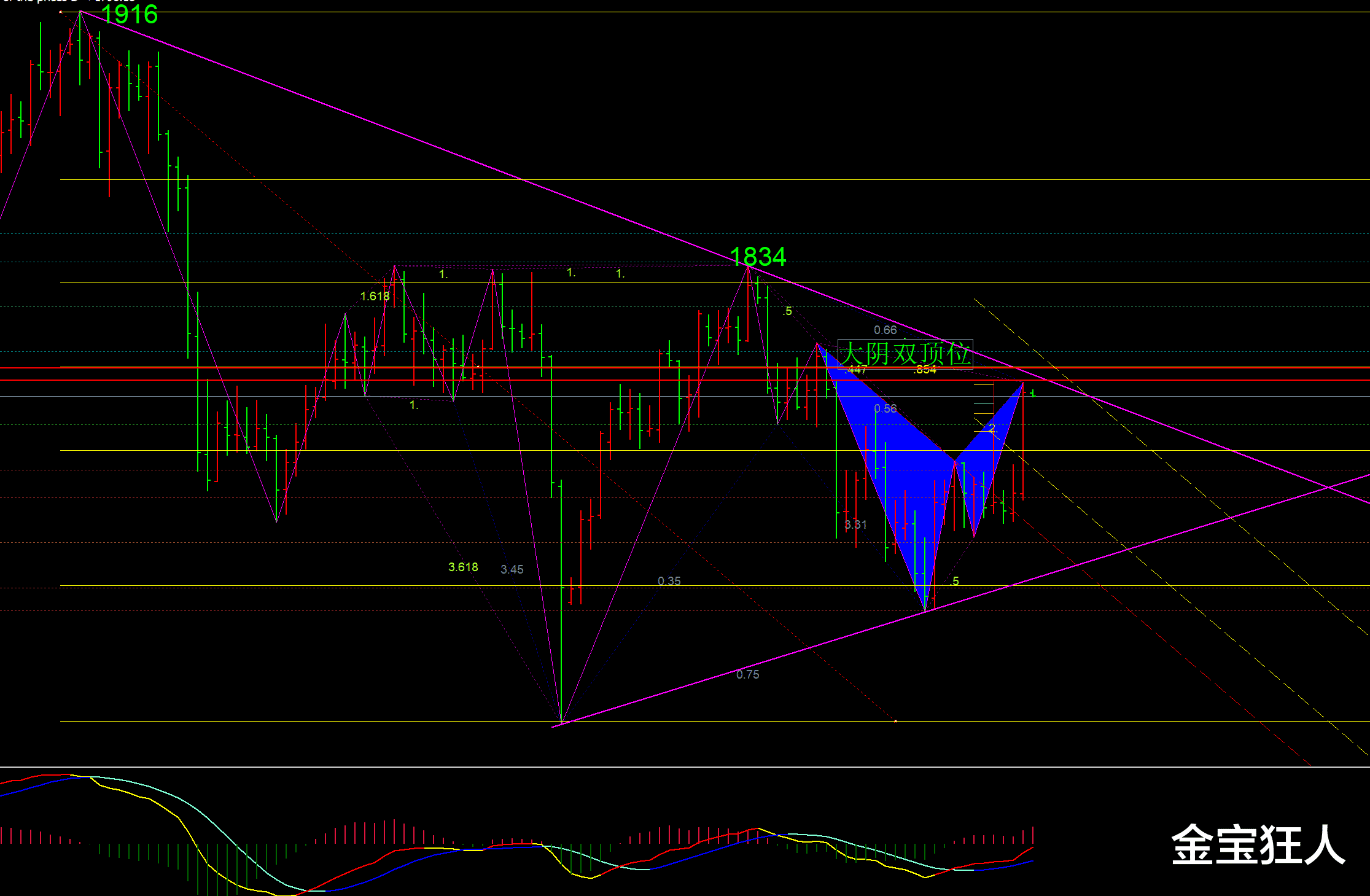Image resolution: width=1370 pixels, height=896 pixels.
Task: Click the gray 3.45 ratio label
Action: point(512,569)
